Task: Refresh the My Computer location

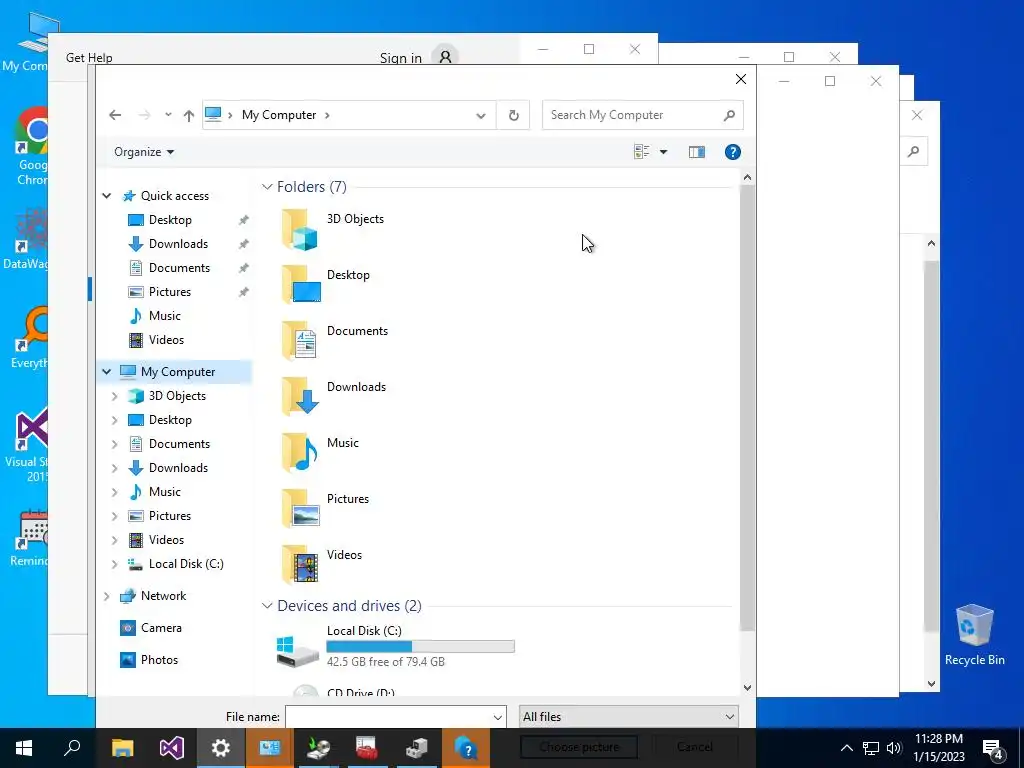Action: pyautogui.click(x=513, y=115)
